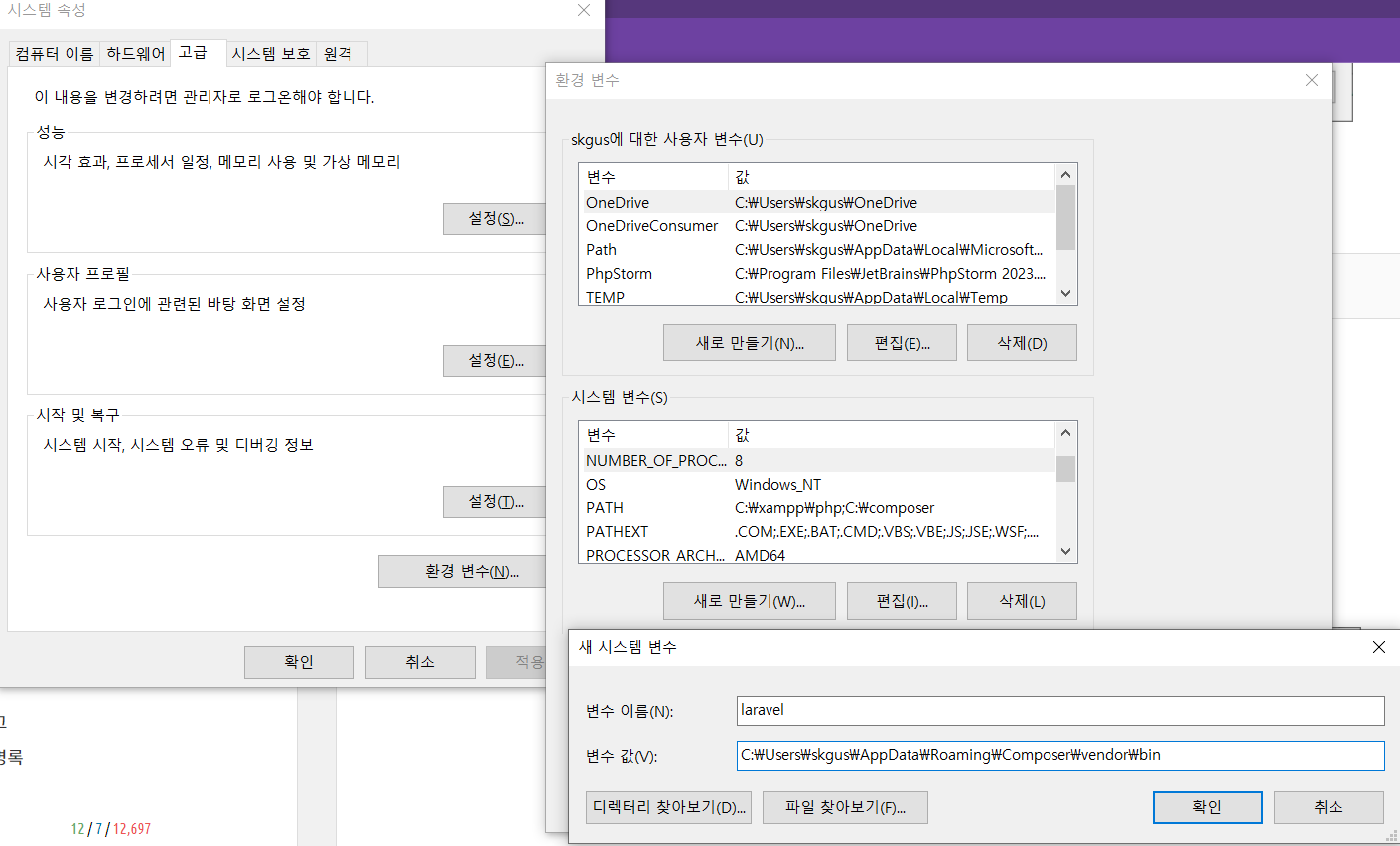The height and width of the screenshot is (846, 1400).
Task: Click 변수 column header in user variables
Action: 653,177
